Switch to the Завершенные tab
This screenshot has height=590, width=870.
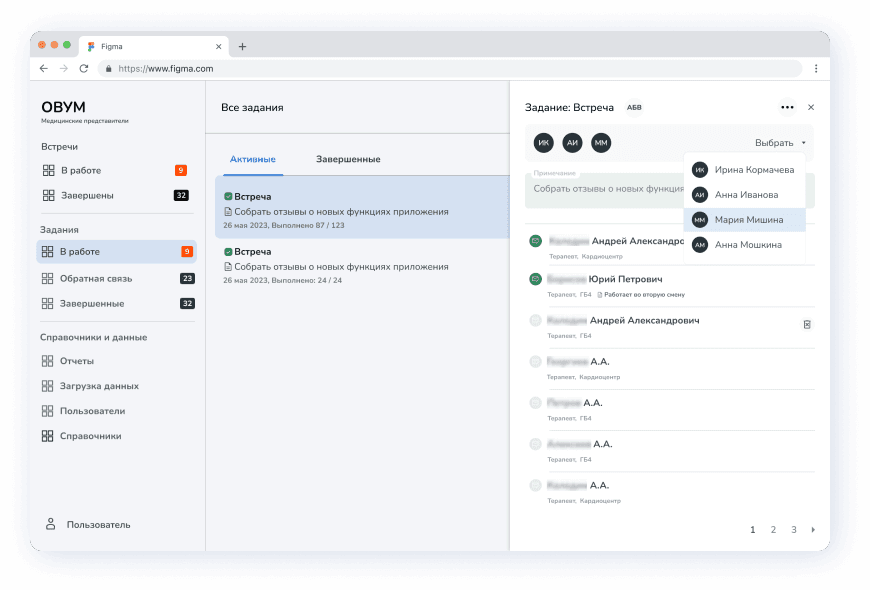[348, 159]
